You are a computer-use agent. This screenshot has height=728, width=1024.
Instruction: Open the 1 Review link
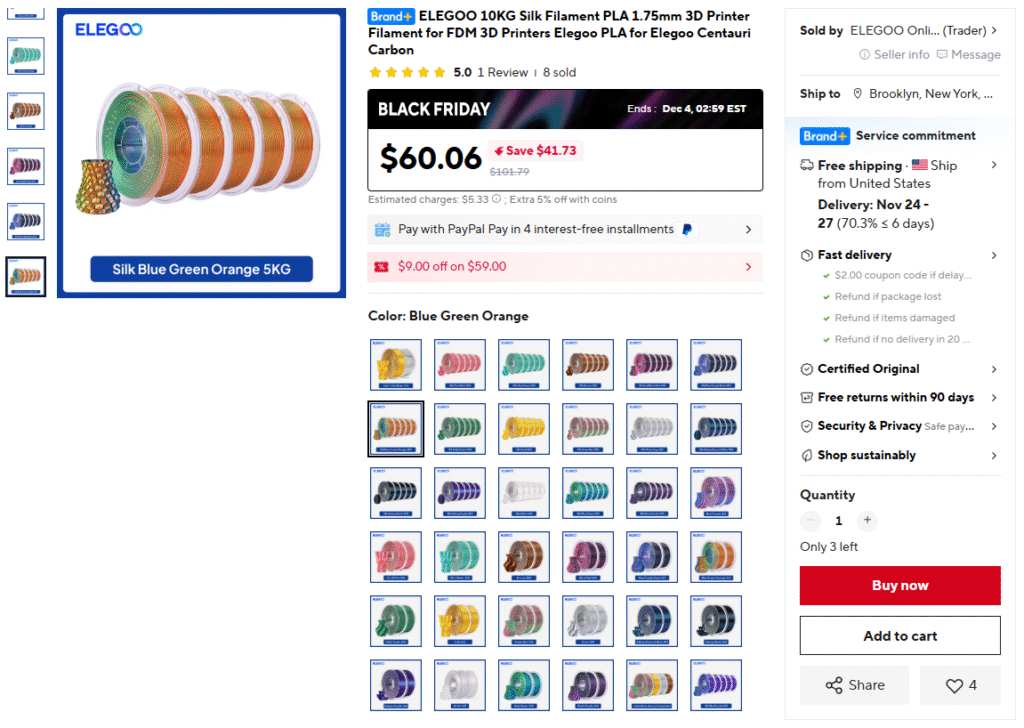[x=502, y=72]
